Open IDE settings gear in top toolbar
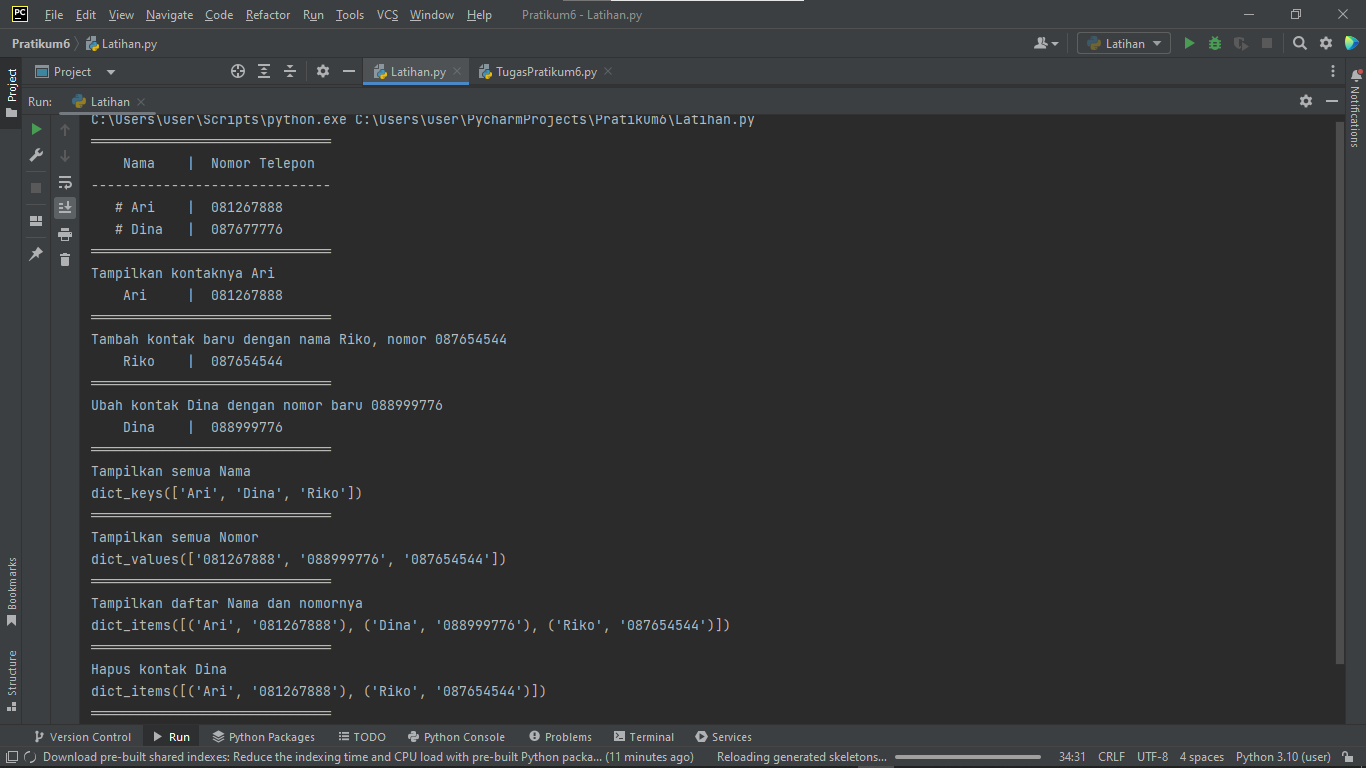This screenshot has width=1366, height=768. pos(1326,43)
